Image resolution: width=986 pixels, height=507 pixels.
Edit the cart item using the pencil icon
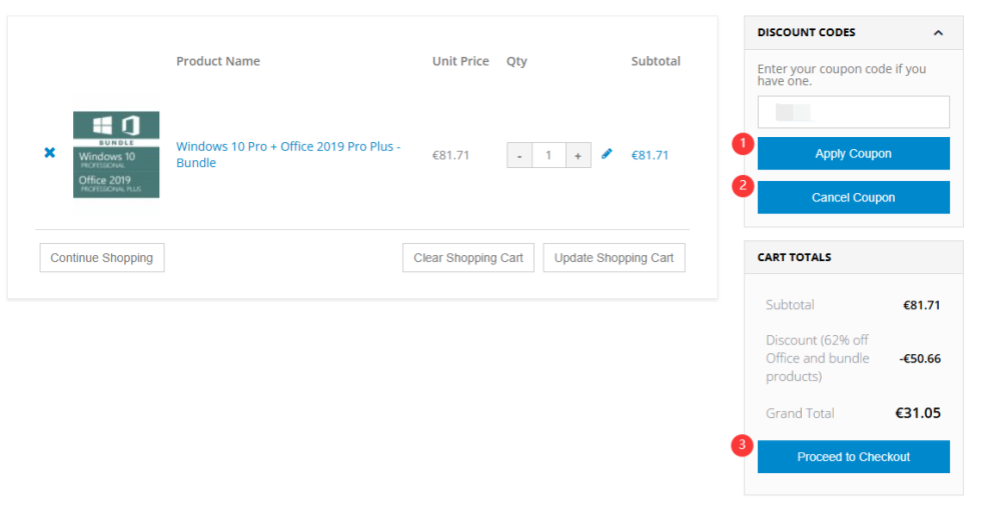click(606, 153)
